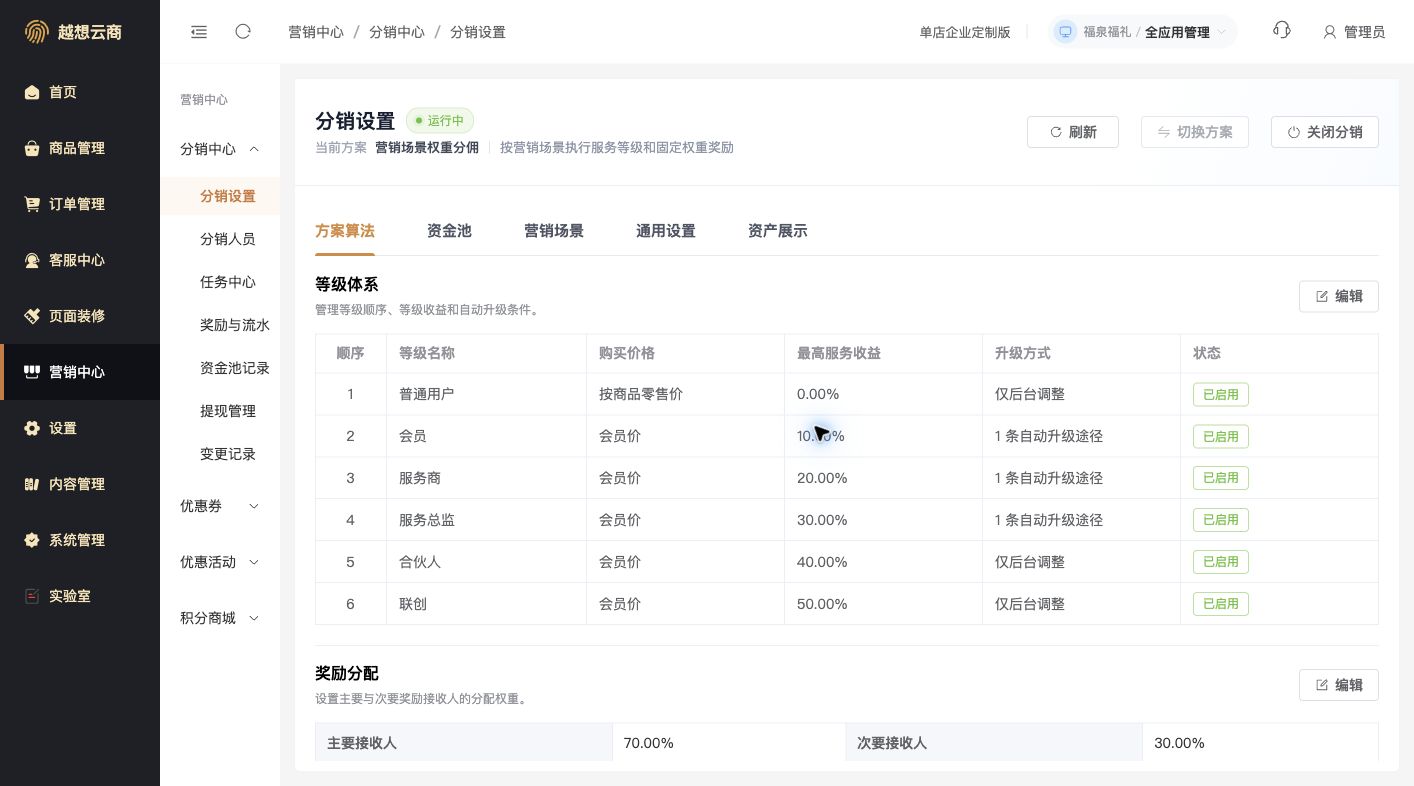Image resolution: width=1414 pixels, height=786 pixels.
Task: Click the 客服中心 headset icon in sidebar
Action: (x=32, y=260)
